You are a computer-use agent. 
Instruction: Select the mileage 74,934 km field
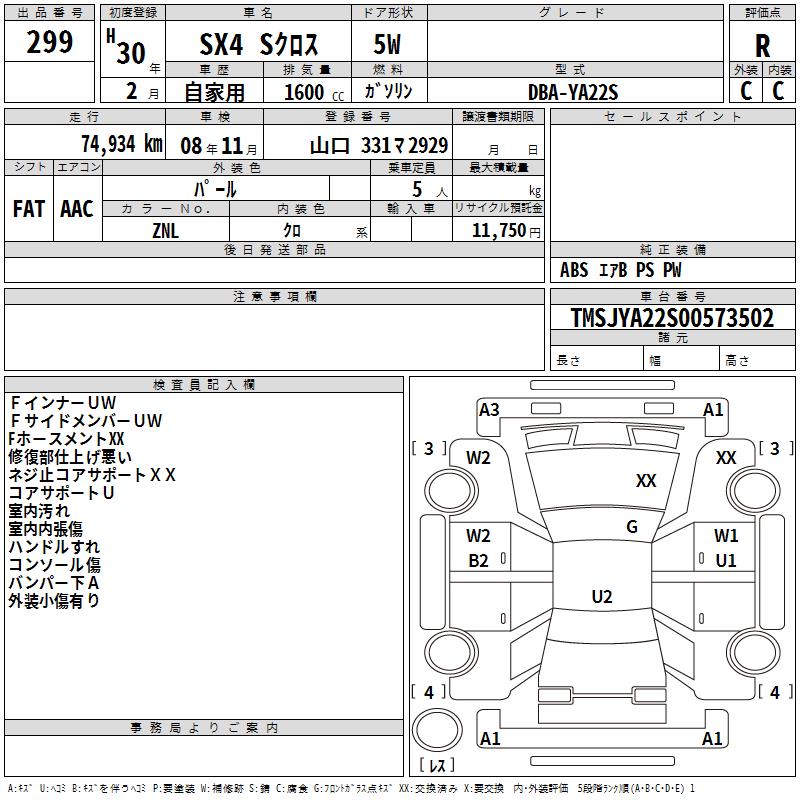pos(85,144)
